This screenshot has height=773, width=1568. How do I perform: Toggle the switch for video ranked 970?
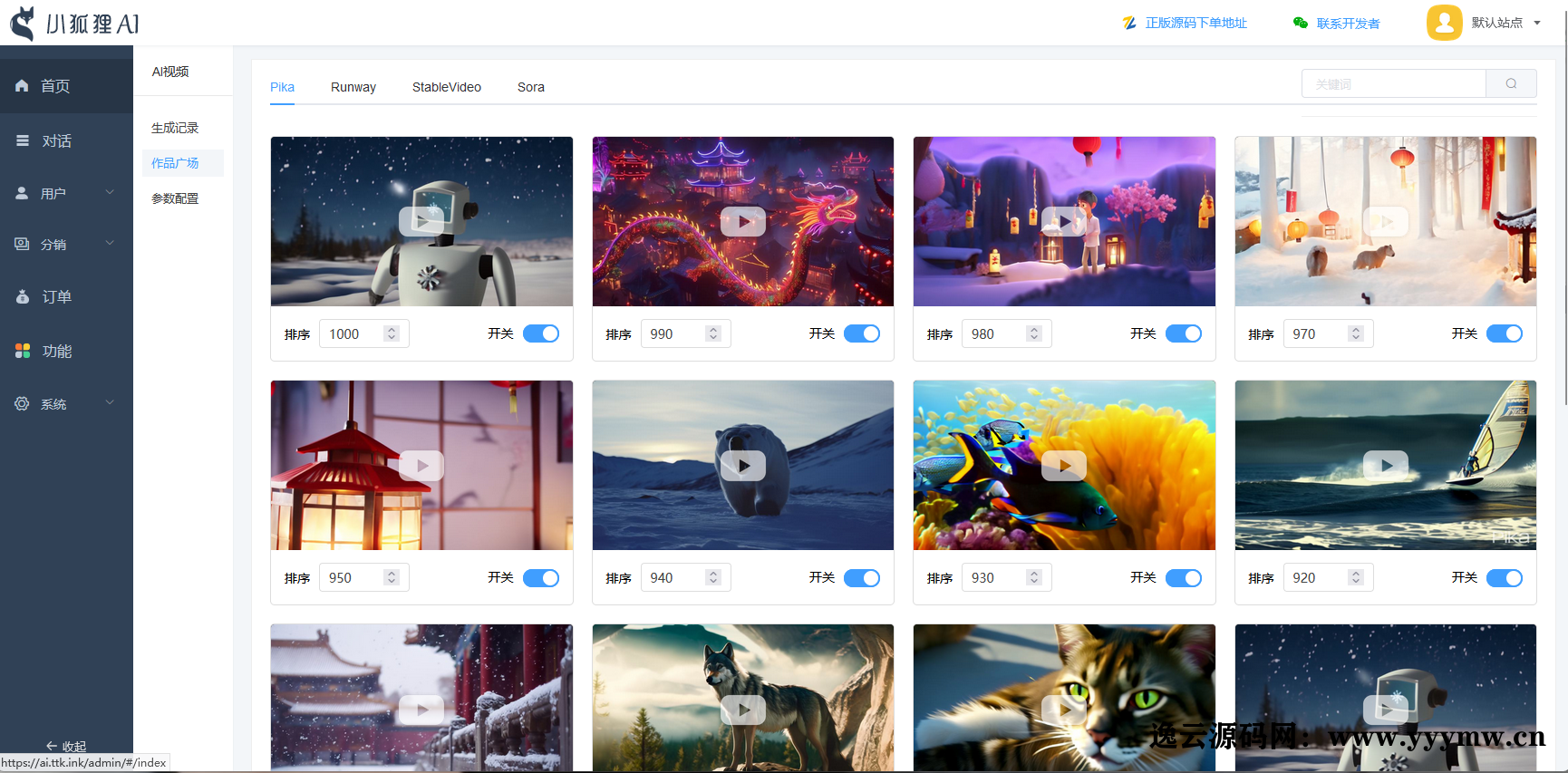(1505, 333)
